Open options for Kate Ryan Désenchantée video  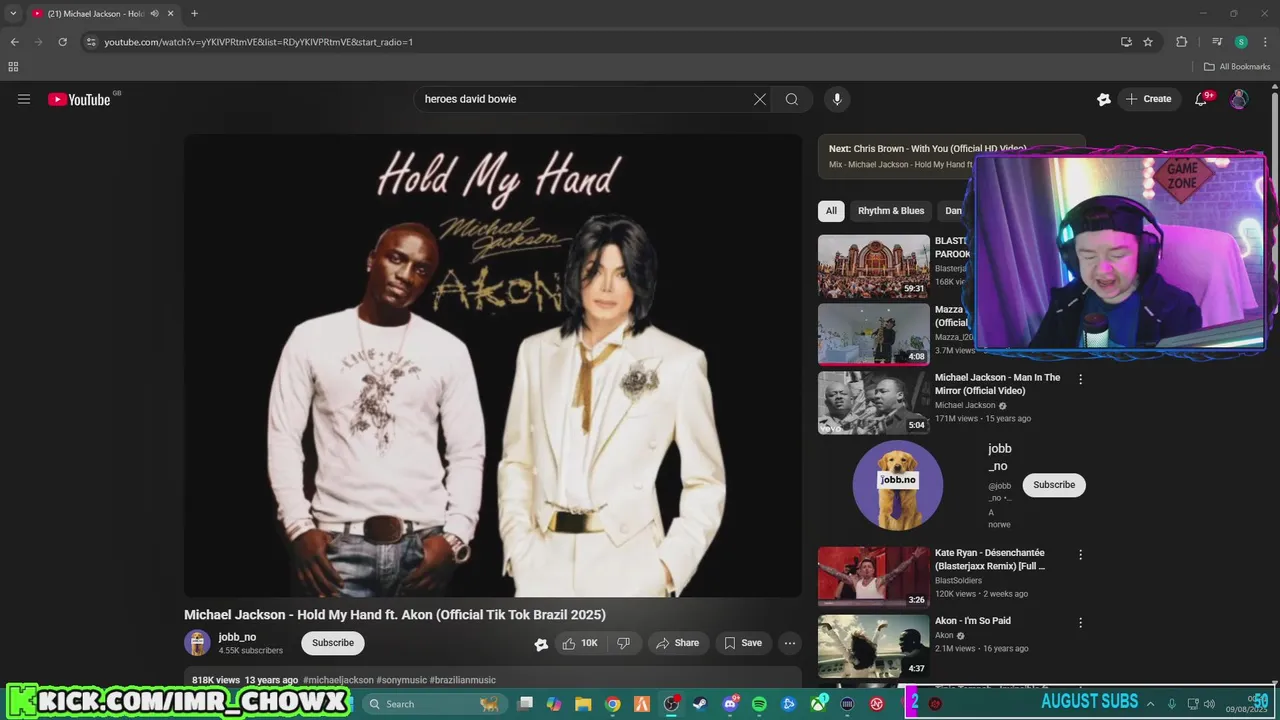pyautogui.click(x=1080, y=554)
